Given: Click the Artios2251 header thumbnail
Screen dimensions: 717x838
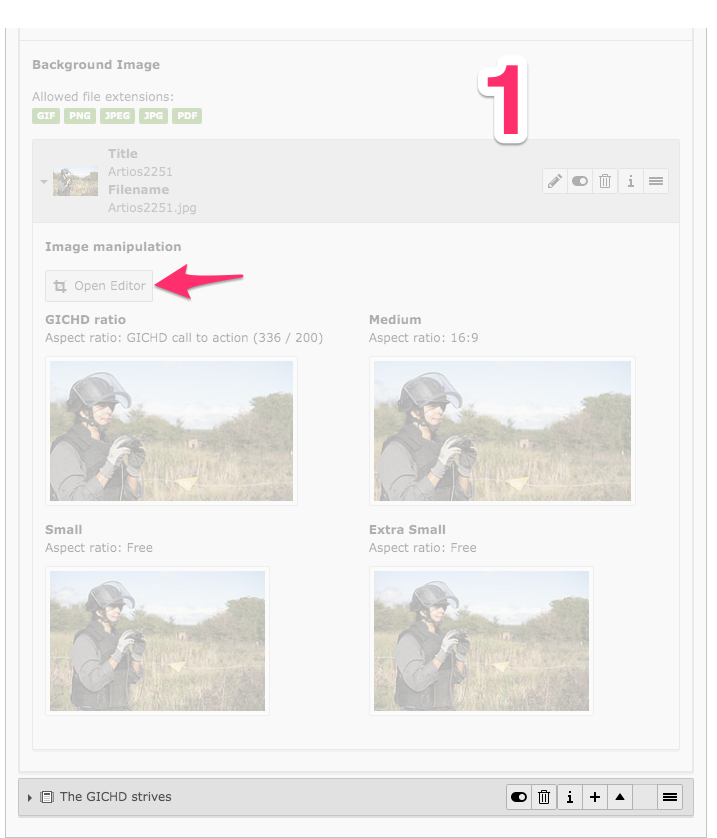Looking at the screenshot, I should click(x=75, y=181).
